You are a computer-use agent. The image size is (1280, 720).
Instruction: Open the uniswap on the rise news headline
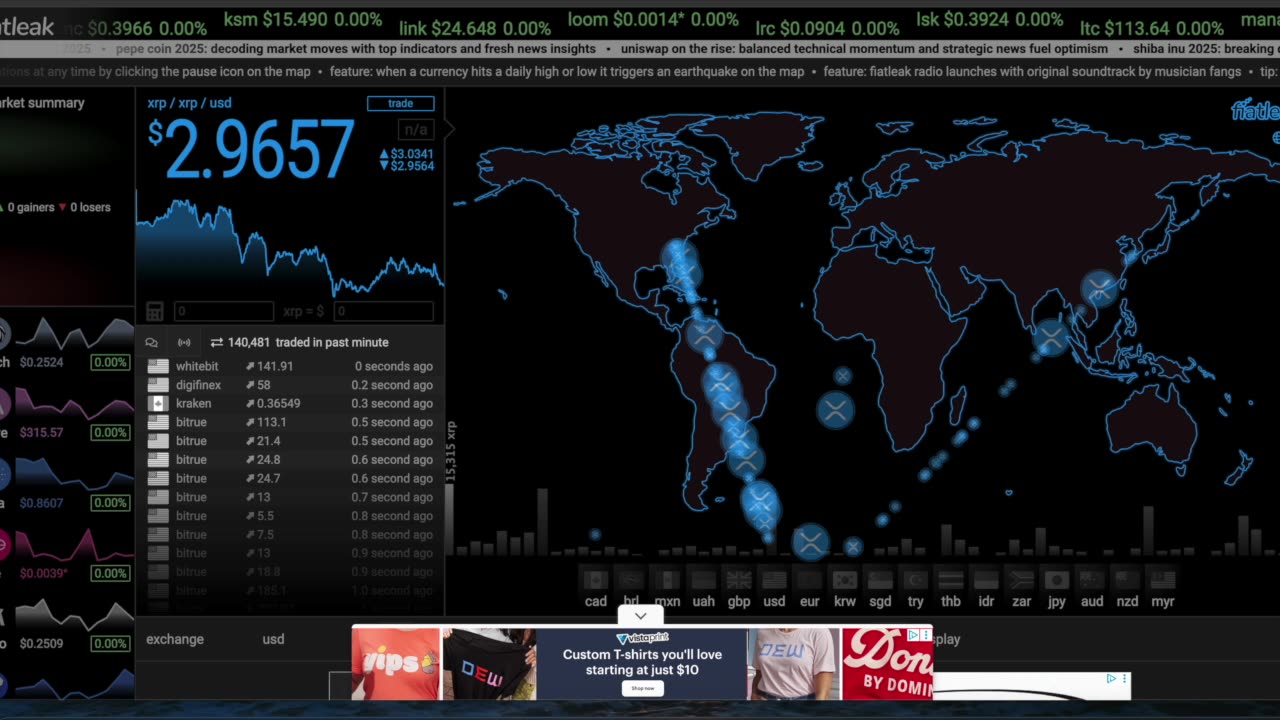(864, 48)
